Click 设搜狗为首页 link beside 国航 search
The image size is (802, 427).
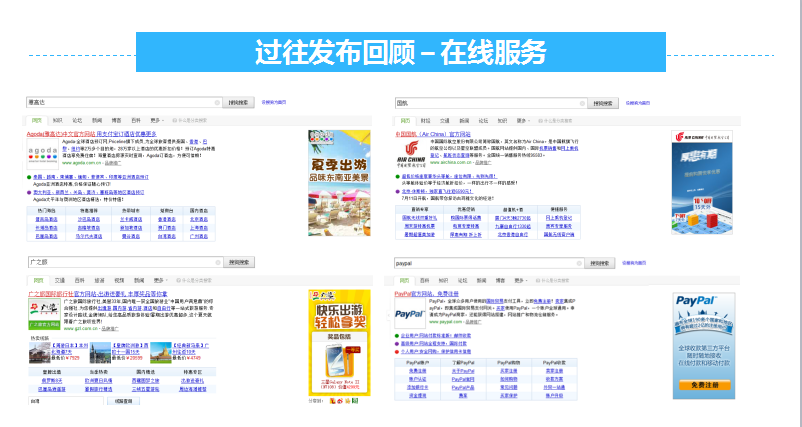(x=638, y=103)
